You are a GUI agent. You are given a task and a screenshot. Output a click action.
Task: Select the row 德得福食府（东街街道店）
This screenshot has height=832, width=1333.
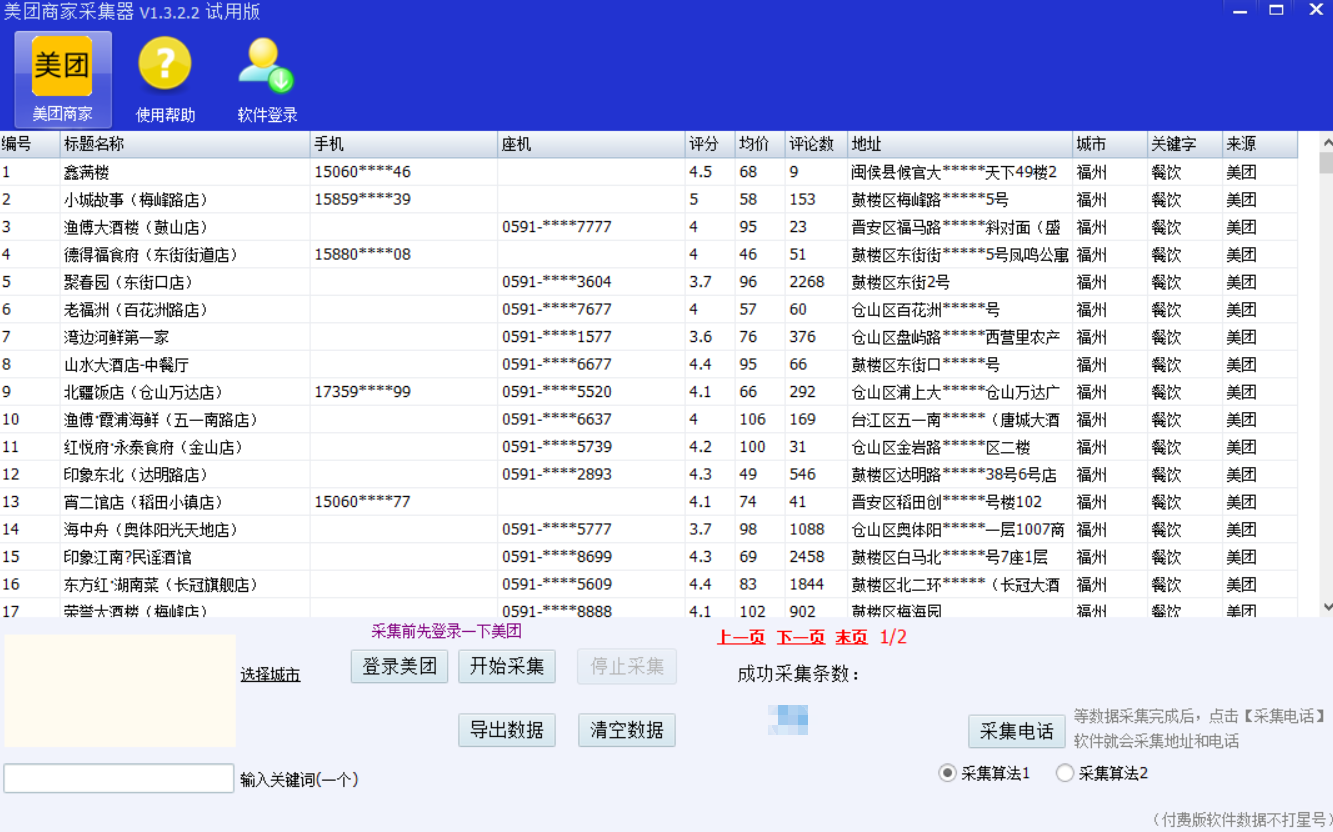(x=649, y=255)
